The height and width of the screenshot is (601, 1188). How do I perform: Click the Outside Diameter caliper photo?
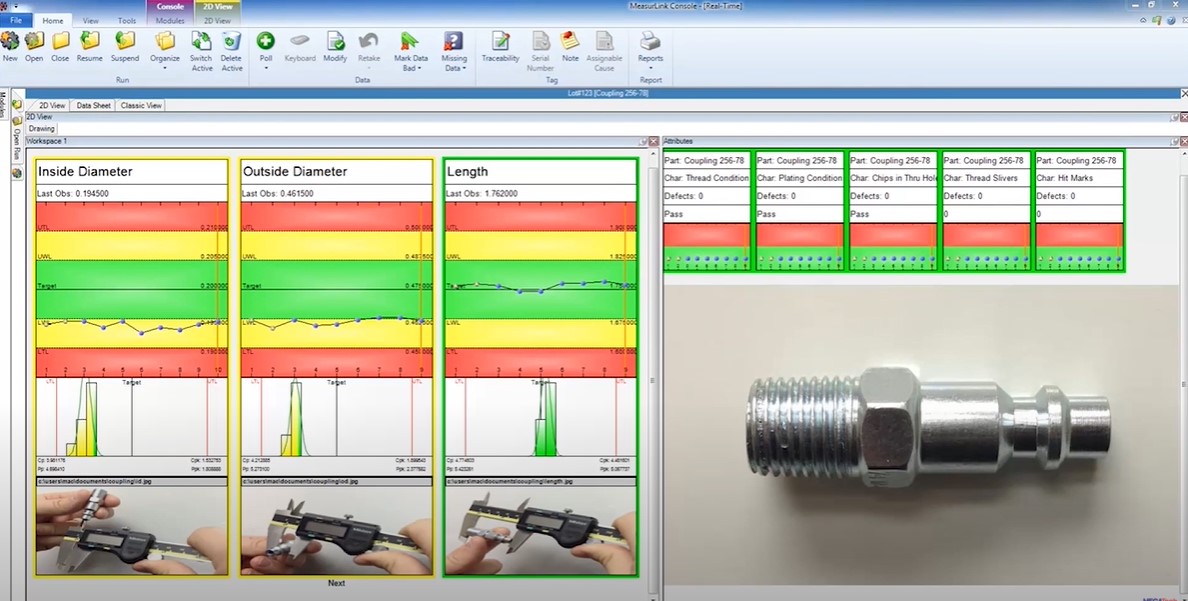336,531
